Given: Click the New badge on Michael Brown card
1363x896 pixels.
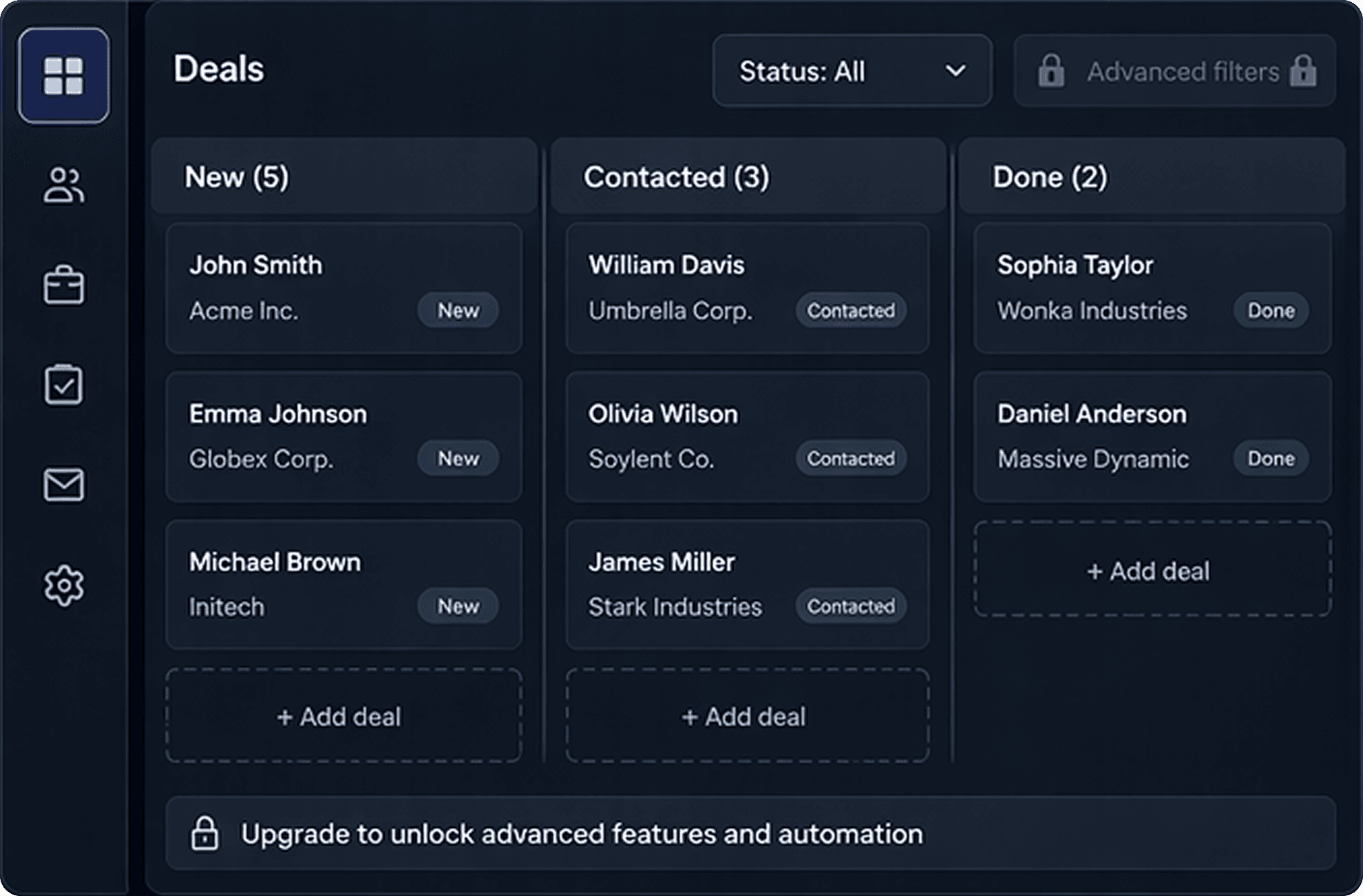Looking at the screenshot, I should (x=458, y=606).
